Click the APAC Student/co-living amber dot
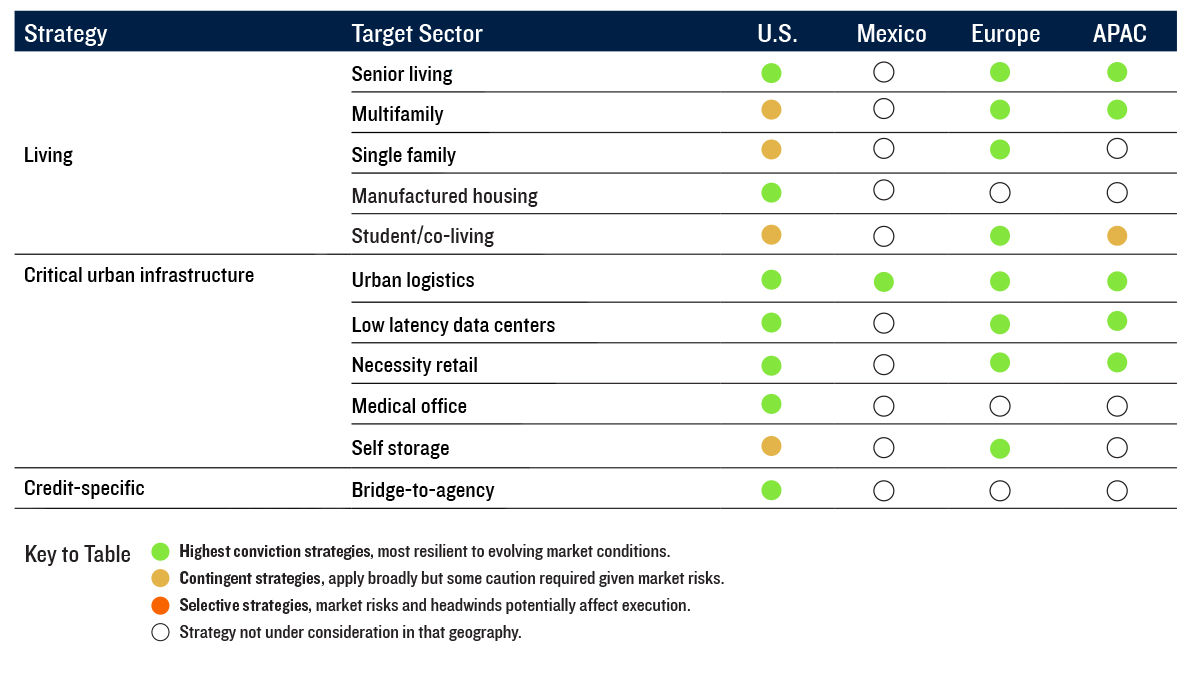Image resolution: width=1200 pixels, height=675 pixels. coord(1117,236)
